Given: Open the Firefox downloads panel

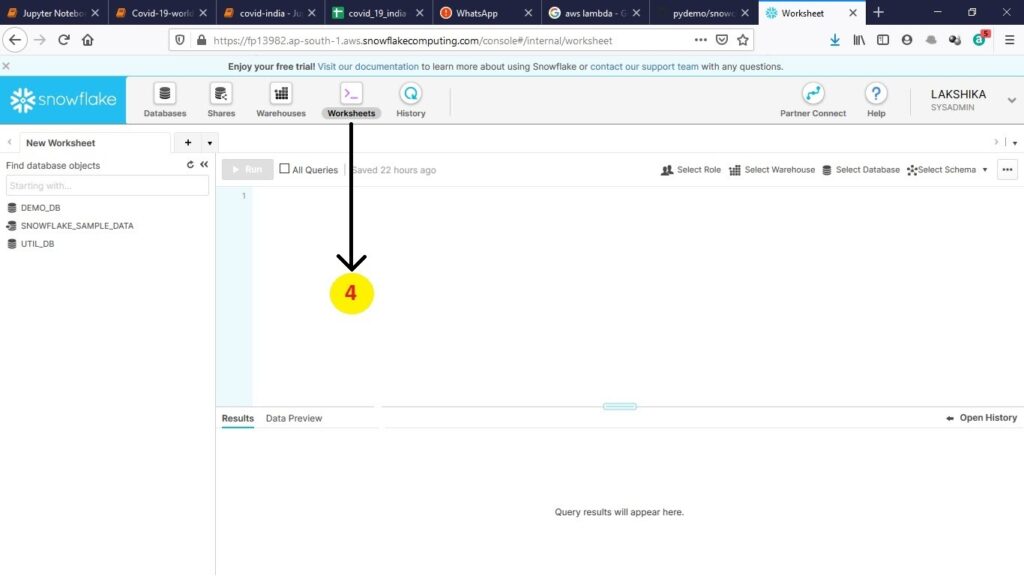Looking at the screenshot, I should point(835,40).
